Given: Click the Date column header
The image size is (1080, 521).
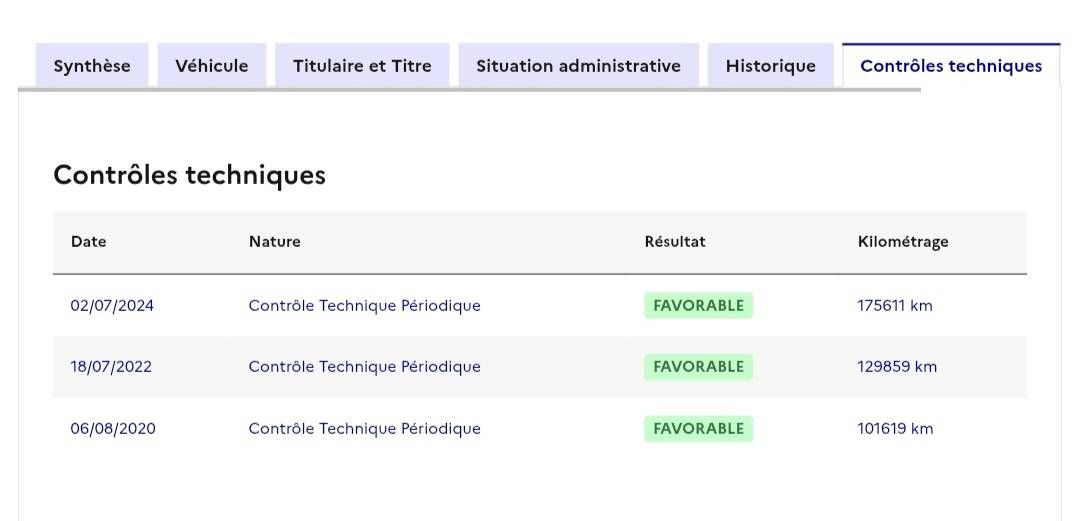Looking at the screenshot, I should pyautogui.click(x=88, y=242).
